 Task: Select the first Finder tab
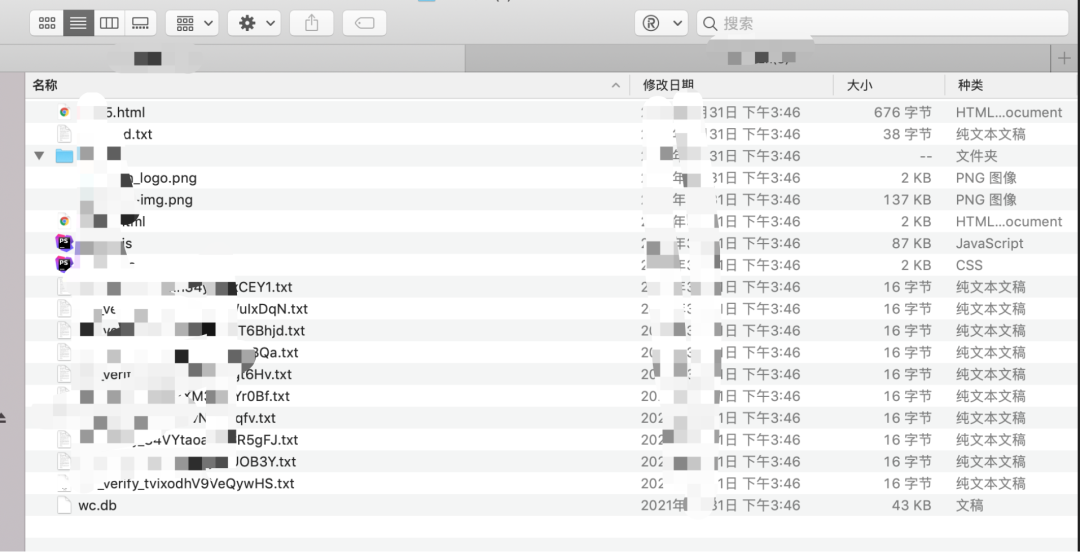point(232,59)
